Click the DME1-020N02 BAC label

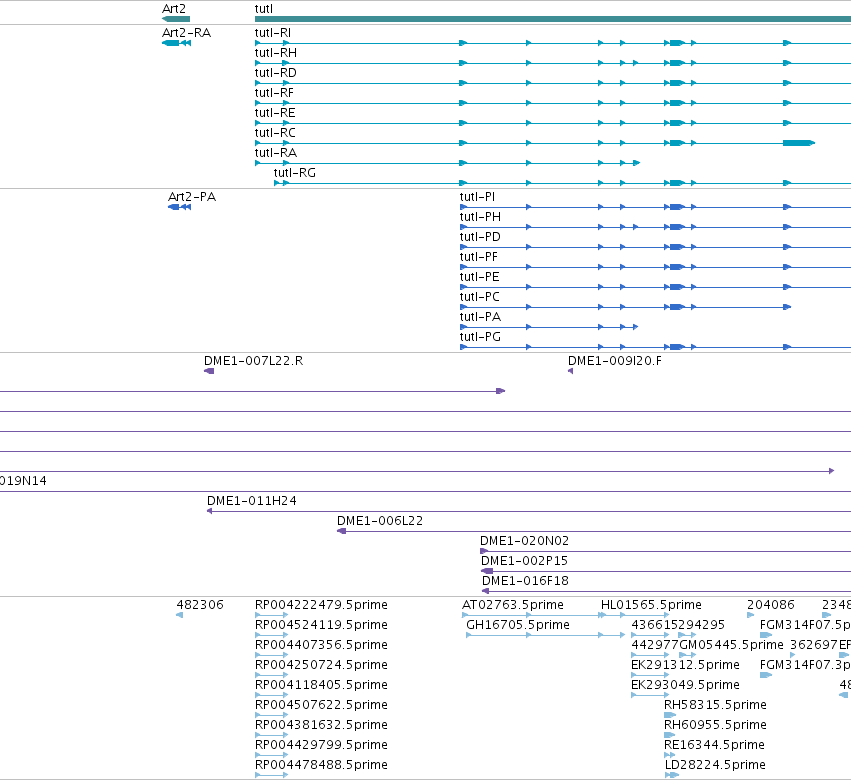524,541
